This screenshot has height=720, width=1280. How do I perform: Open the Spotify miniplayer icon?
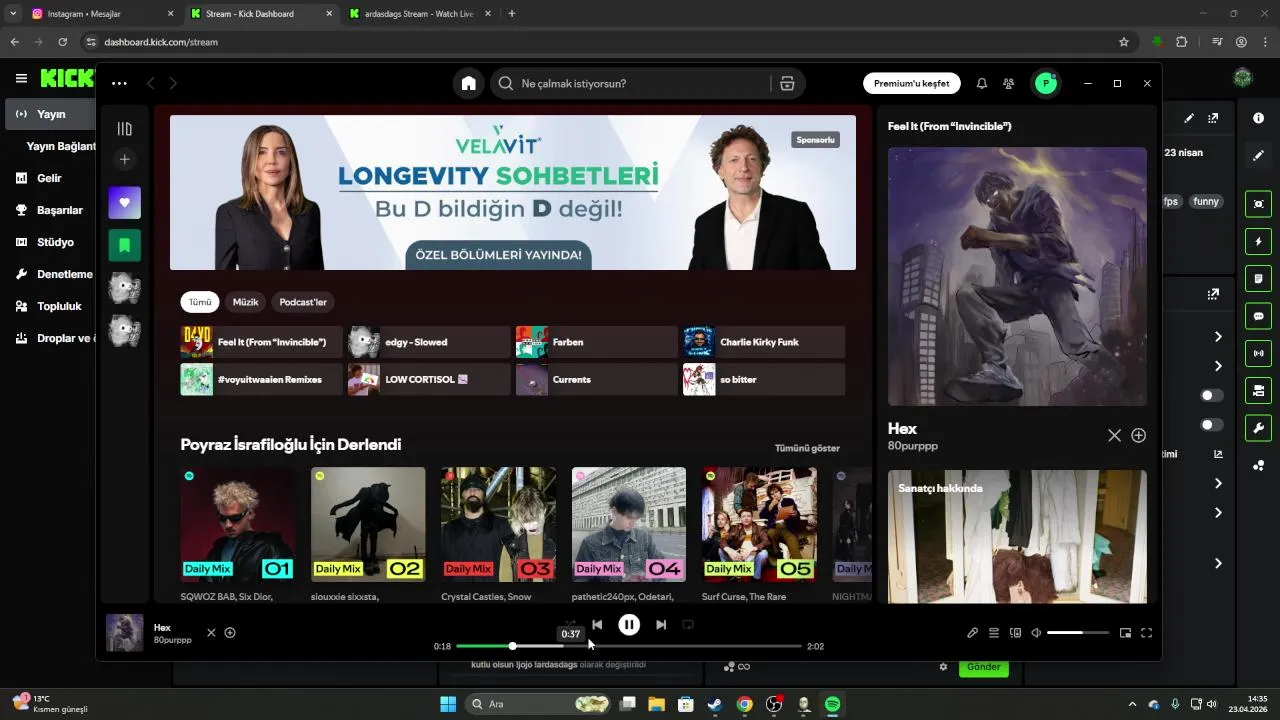pos(1125,633)
